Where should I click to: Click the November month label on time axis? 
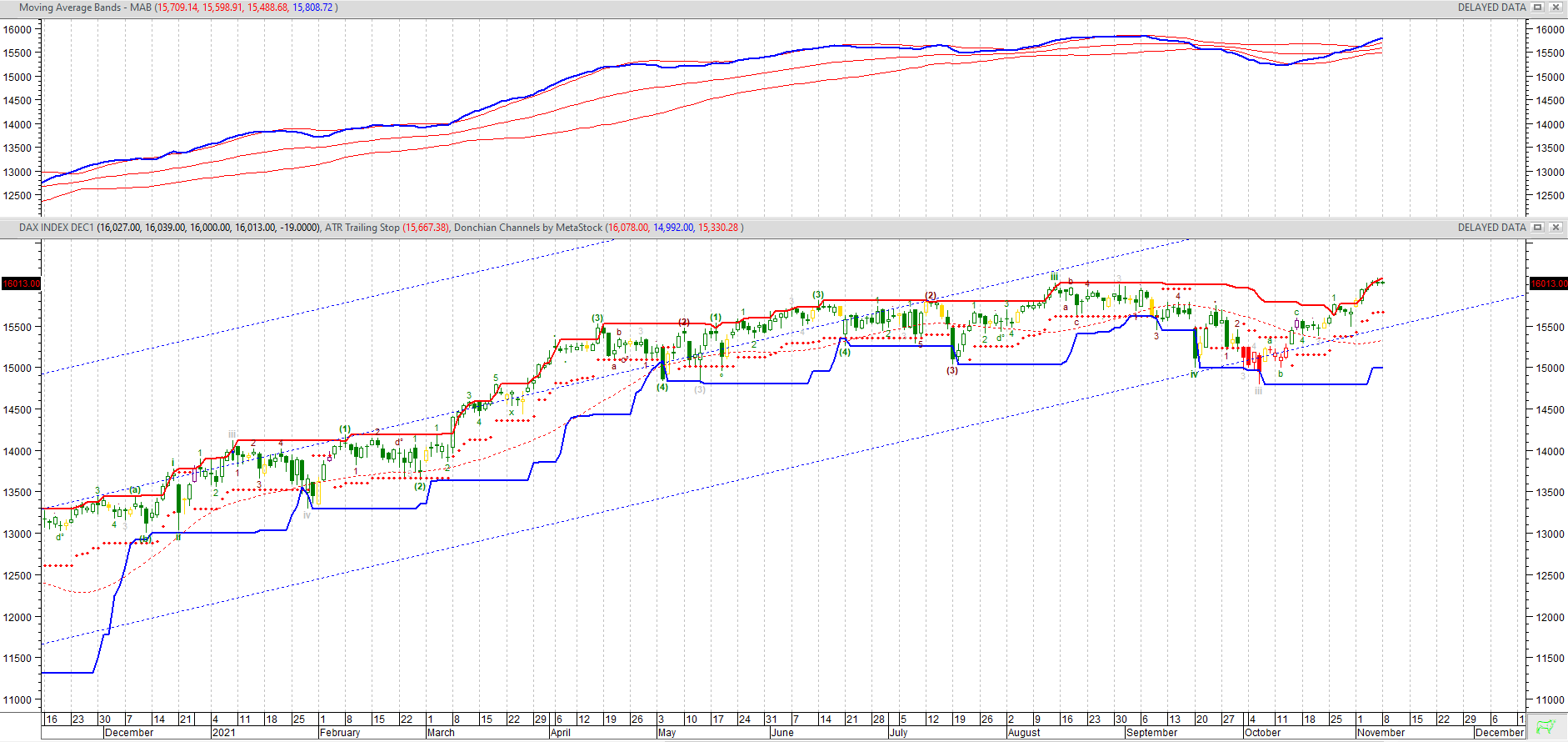coord(1381,733)
